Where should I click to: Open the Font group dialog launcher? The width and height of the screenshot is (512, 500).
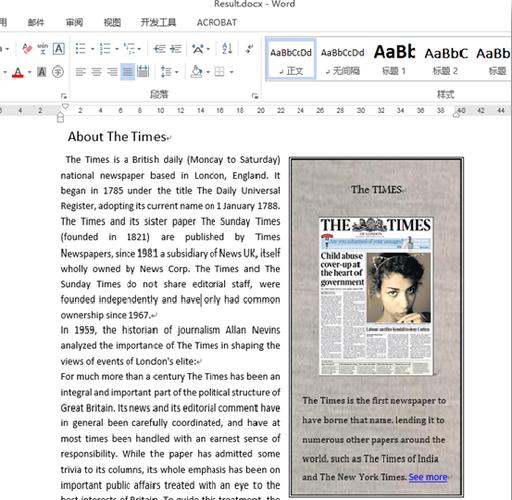64,96
